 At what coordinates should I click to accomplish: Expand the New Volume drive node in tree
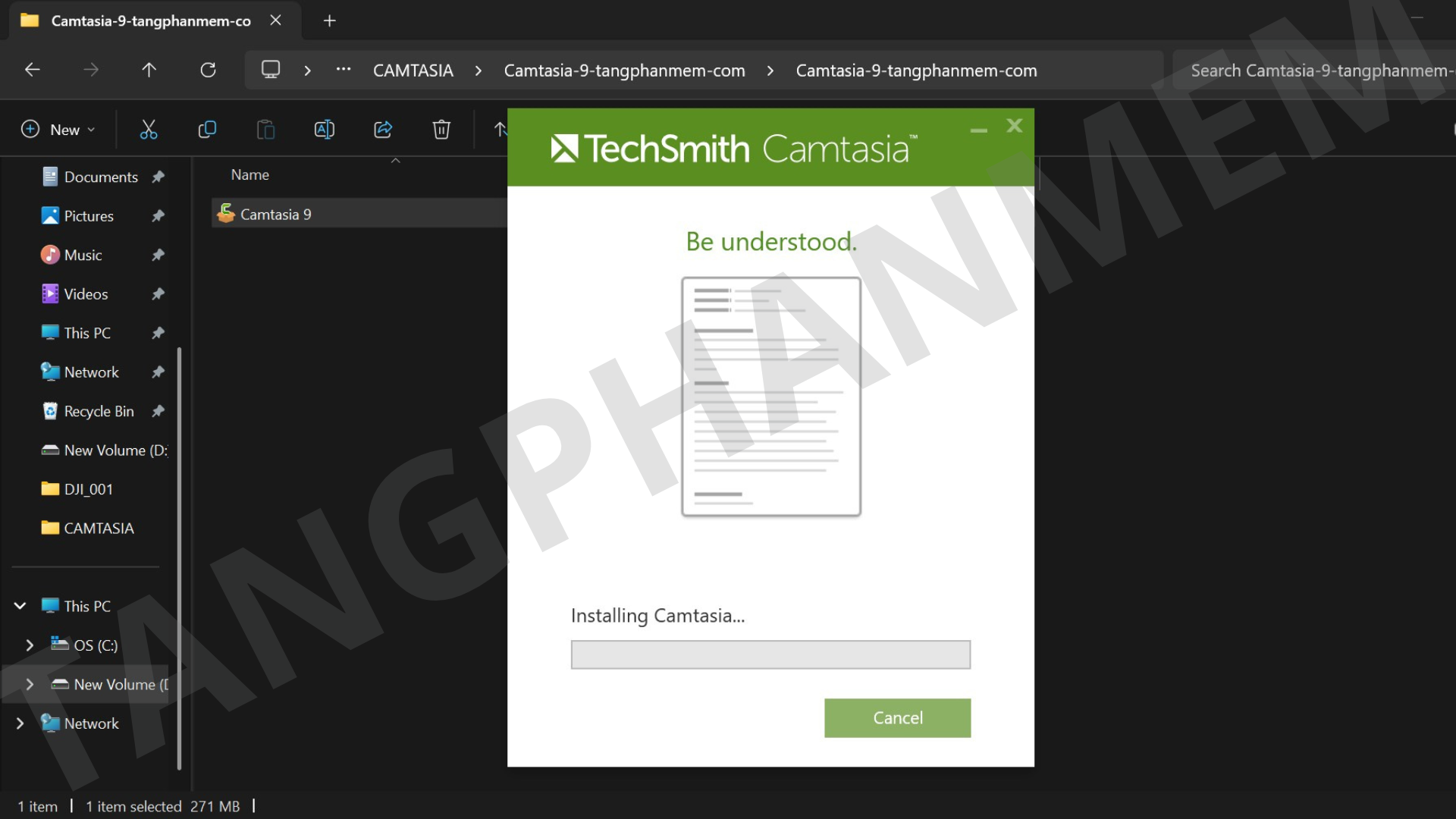point(30,684)
